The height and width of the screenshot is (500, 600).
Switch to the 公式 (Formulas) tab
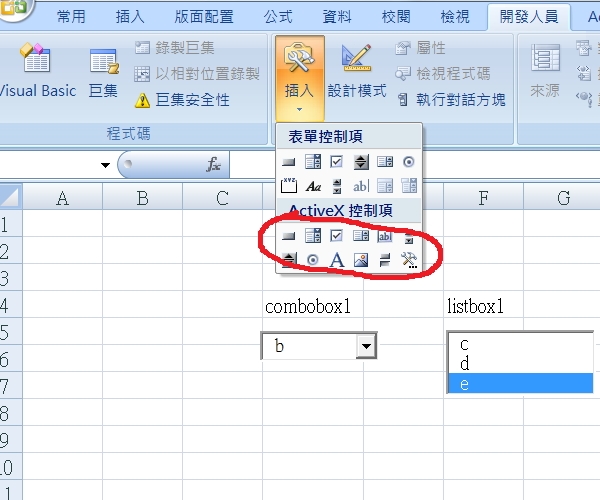[278, 16]
